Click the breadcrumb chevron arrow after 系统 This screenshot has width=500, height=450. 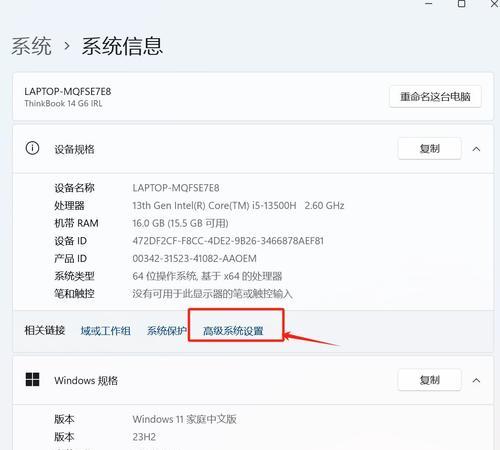67,46
